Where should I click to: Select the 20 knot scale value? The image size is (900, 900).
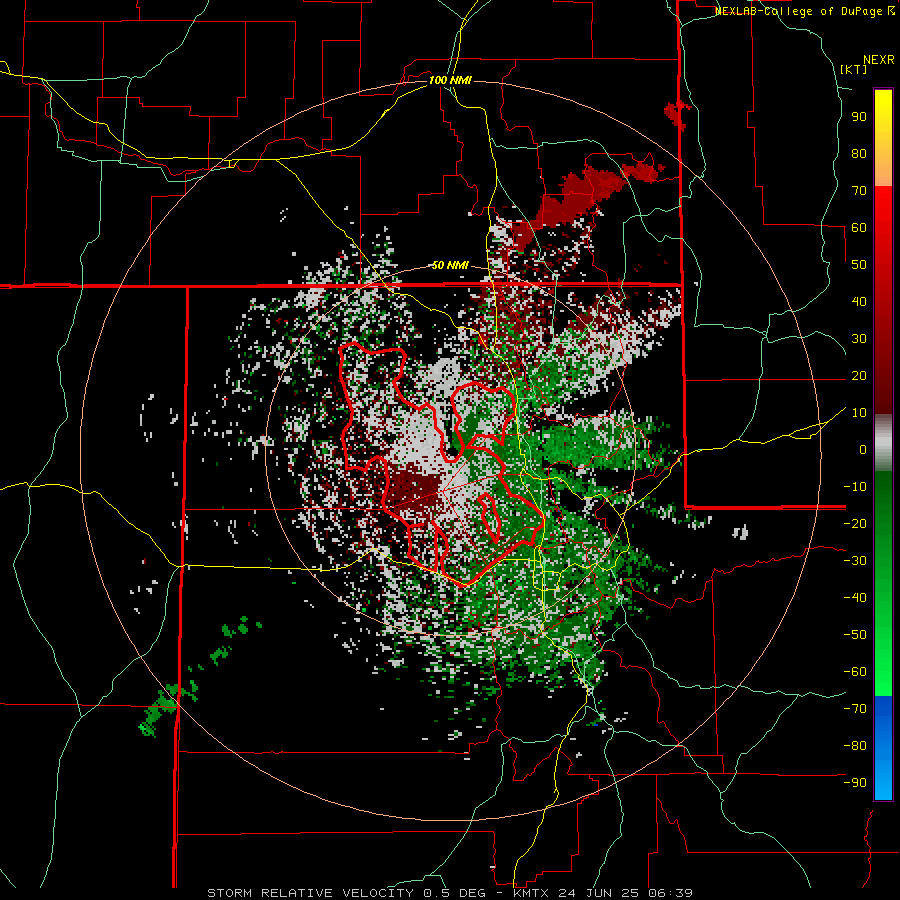pos(859,376)
